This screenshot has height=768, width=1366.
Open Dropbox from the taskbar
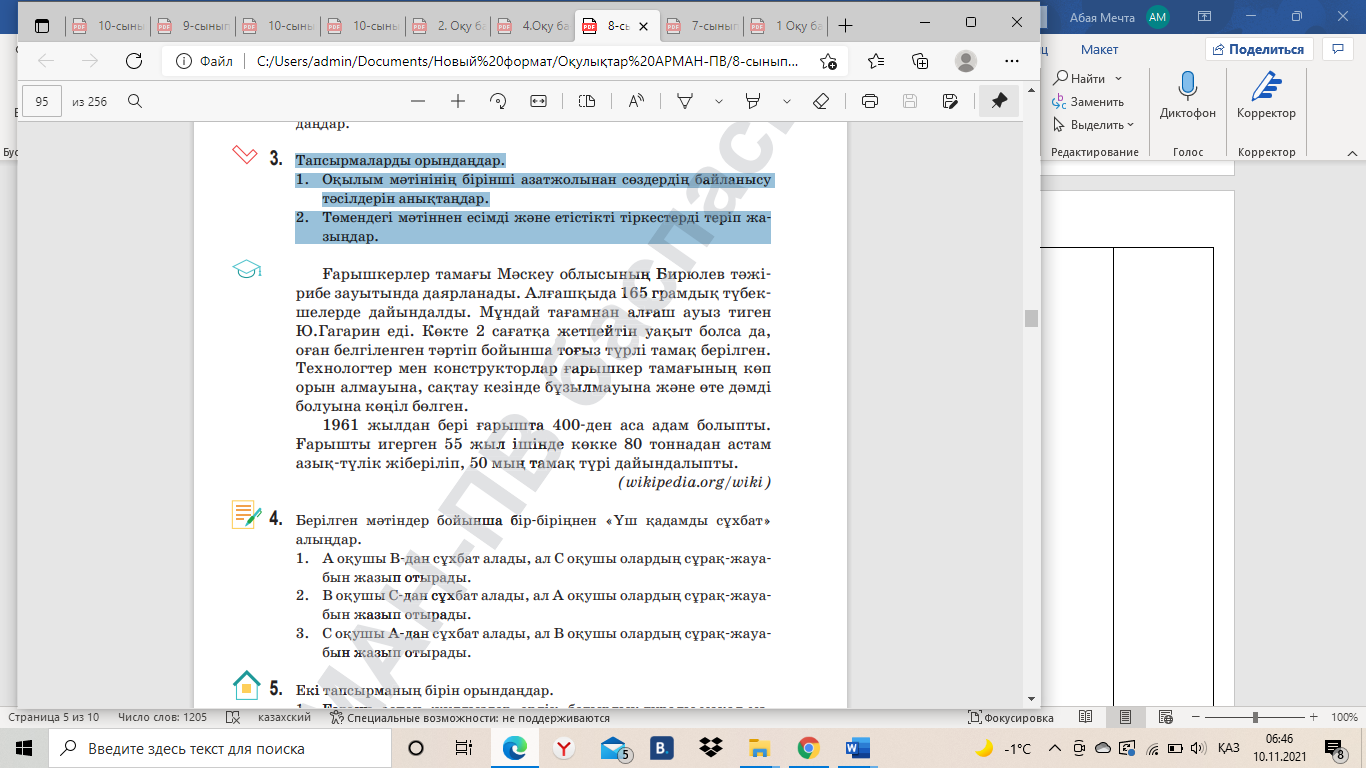711,748
